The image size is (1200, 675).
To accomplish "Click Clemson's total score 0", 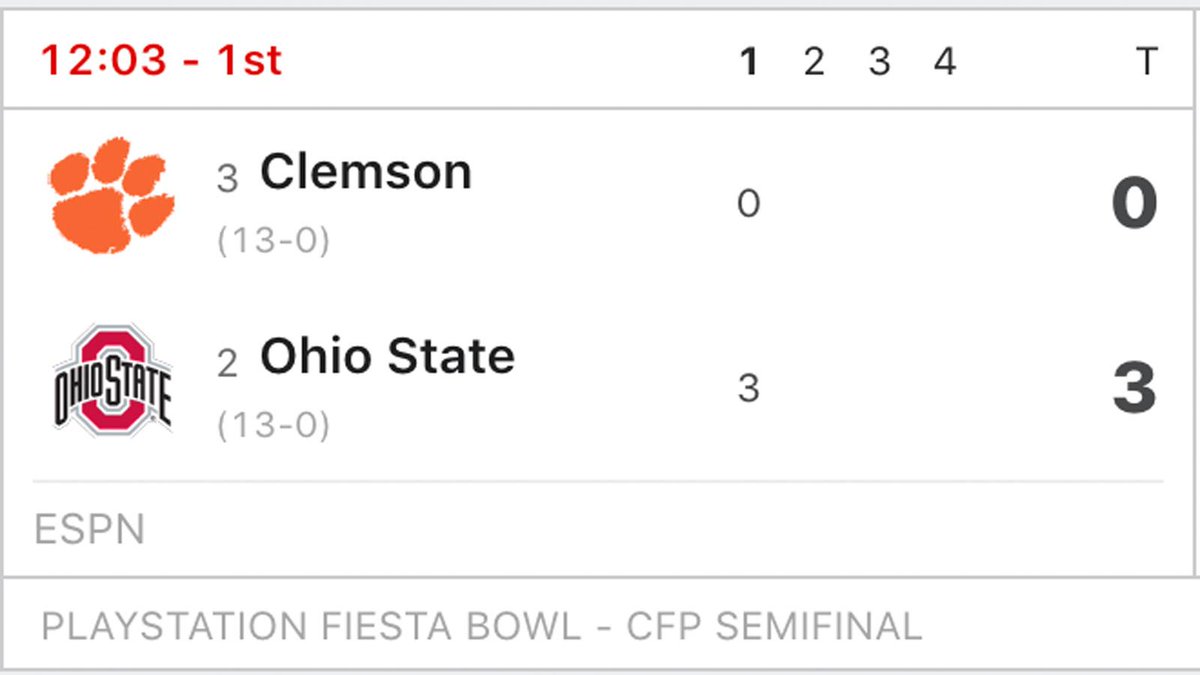I will click(x=1134, y=204).
